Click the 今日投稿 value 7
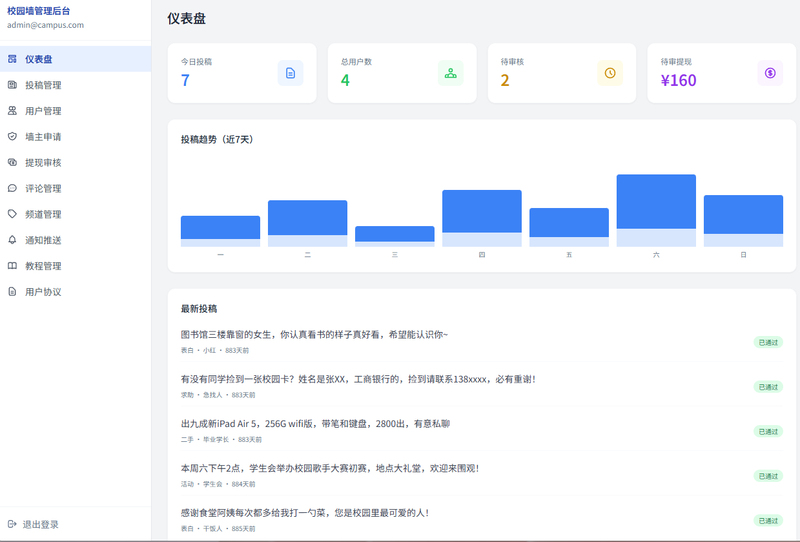This screenshot has width=800, height=542. (185, 80)
